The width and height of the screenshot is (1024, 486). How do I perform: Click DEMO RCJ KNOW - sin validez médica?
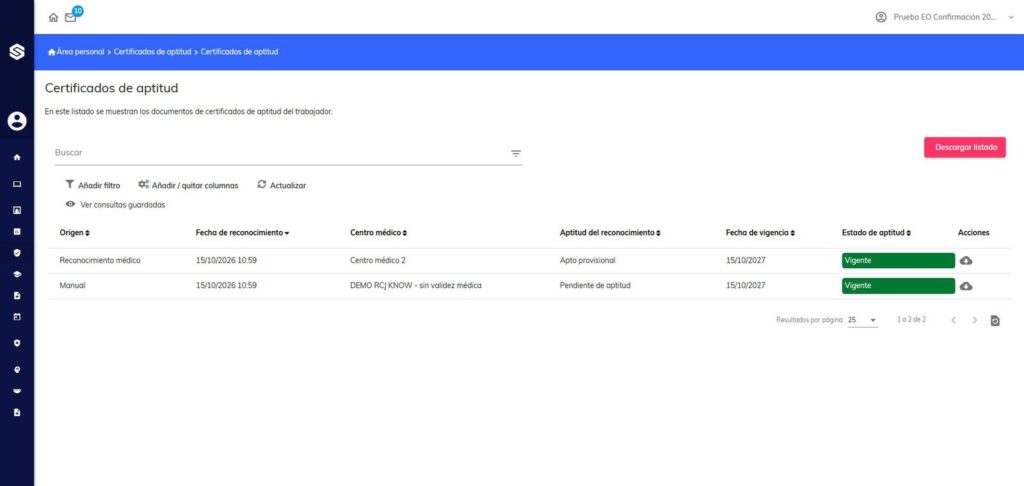416,285
